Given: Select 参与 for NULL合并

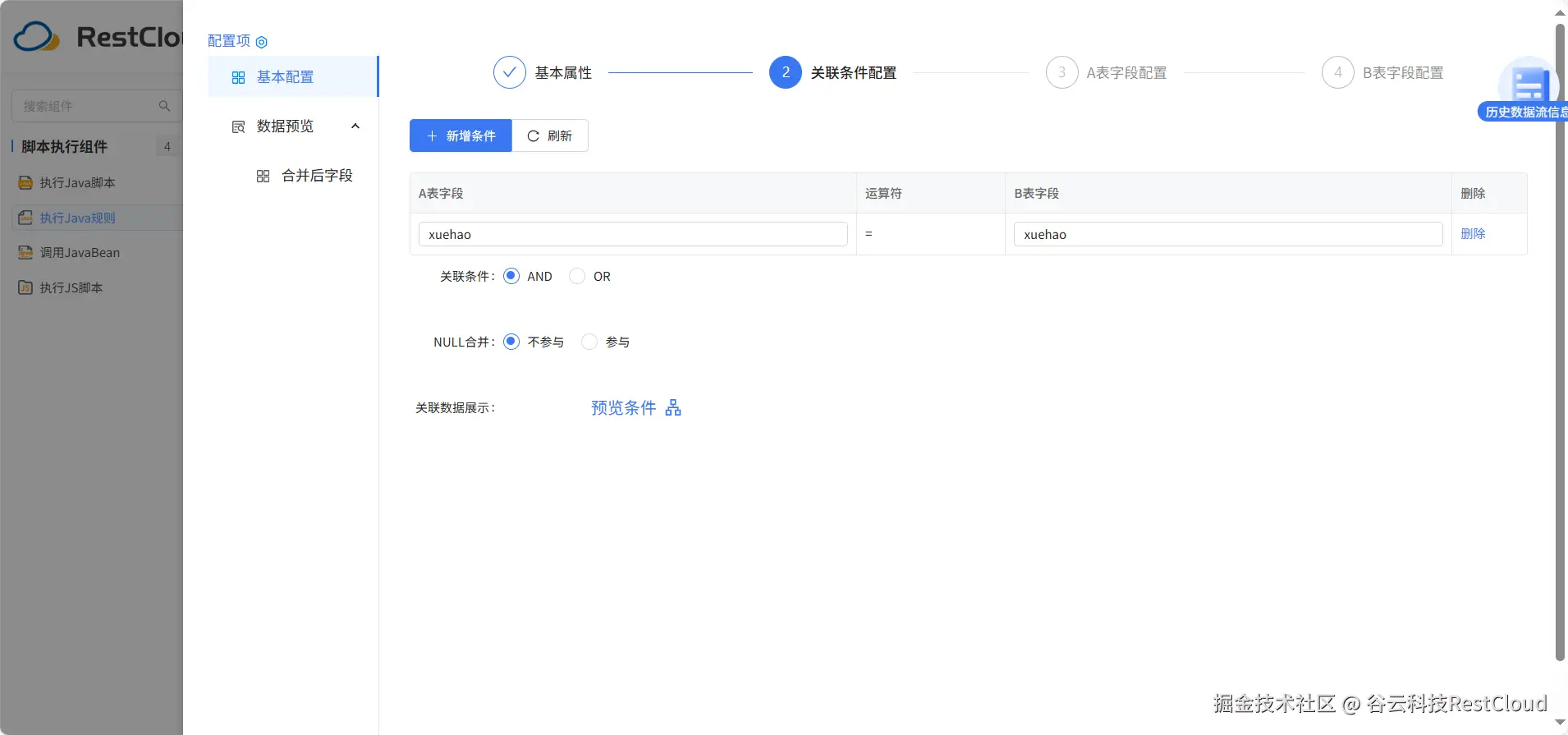Looking at the screenshot, I should (x=589, y=342).
